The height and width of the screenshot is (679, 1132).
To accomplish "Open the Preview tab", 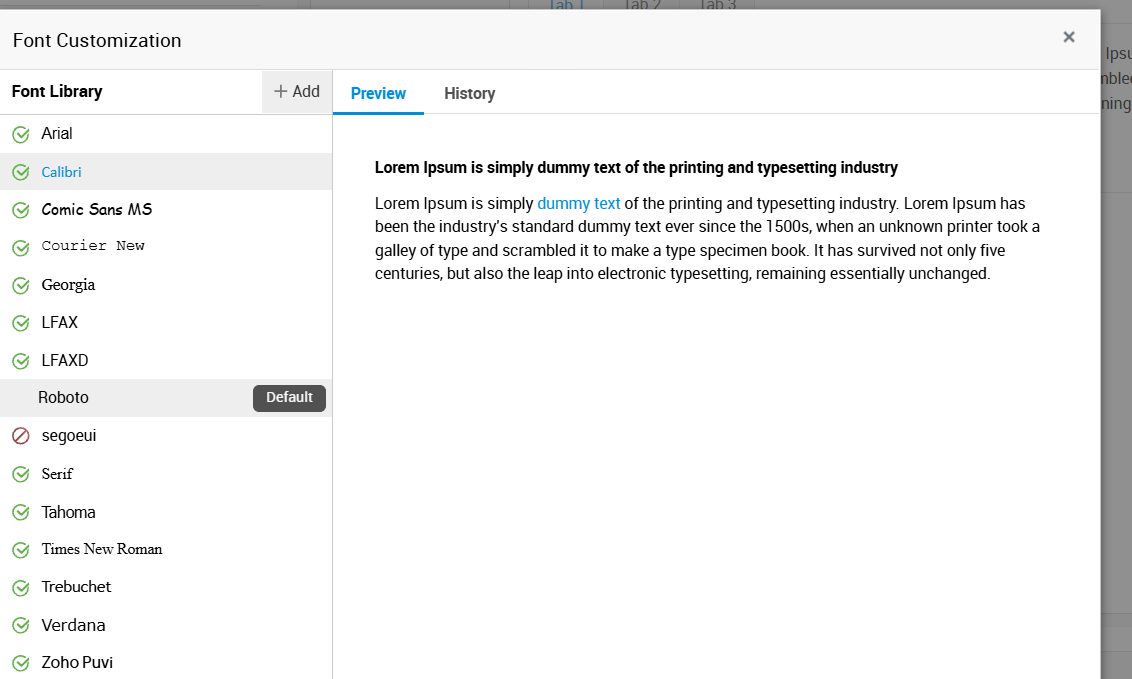I will (x=378, y=93).
